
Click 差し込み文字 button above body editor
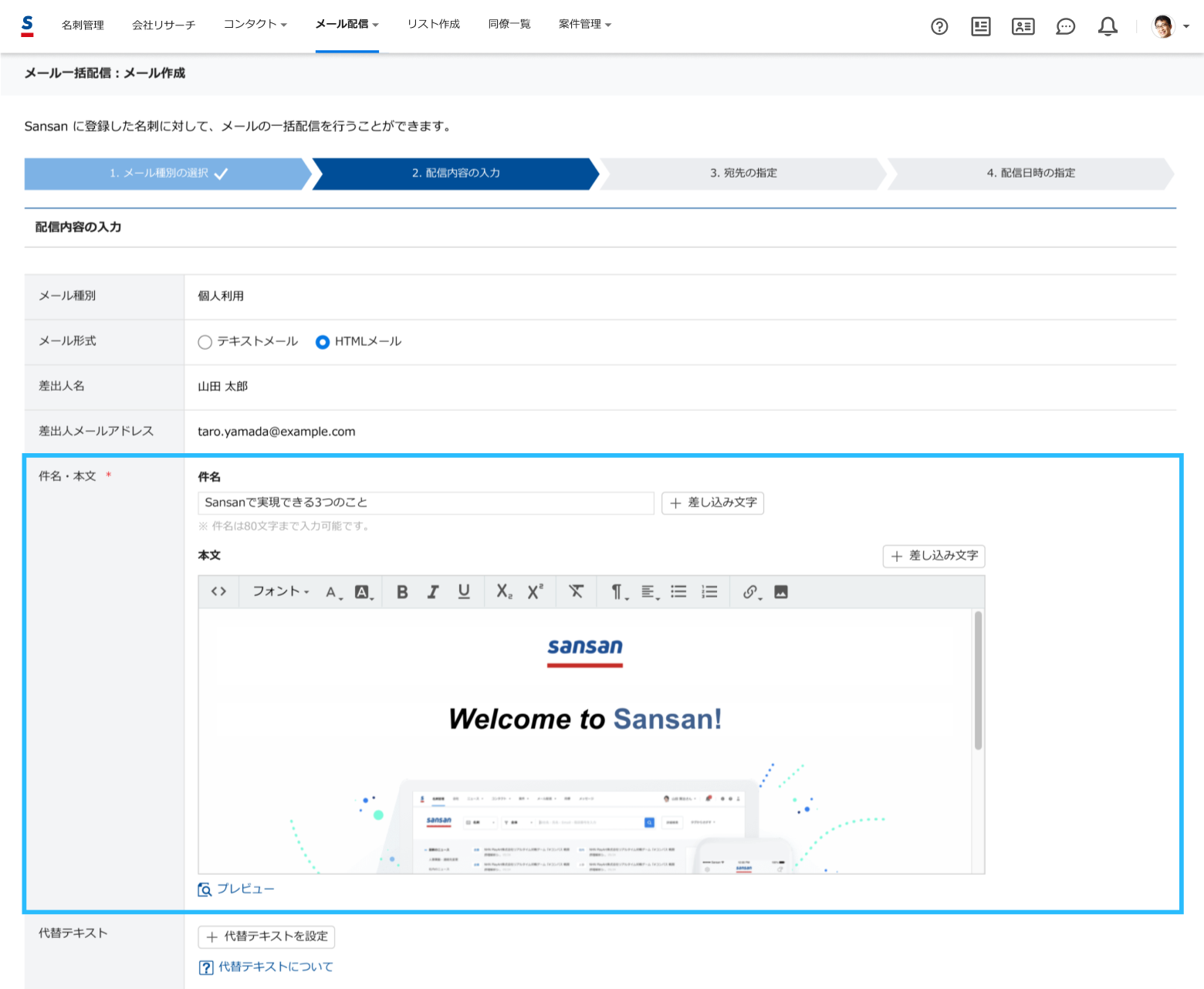pos(934,556)
